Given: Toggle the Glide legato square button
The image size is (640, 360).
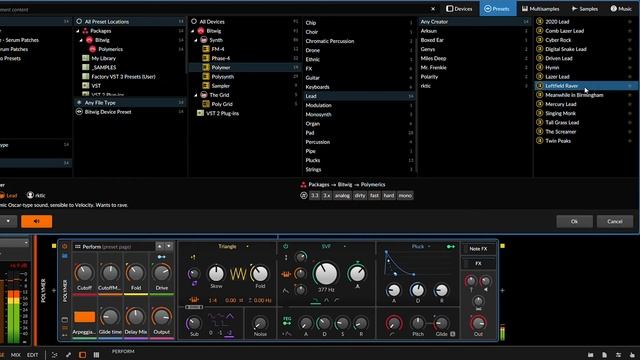Looking at the screenshot, I should 453,334.
